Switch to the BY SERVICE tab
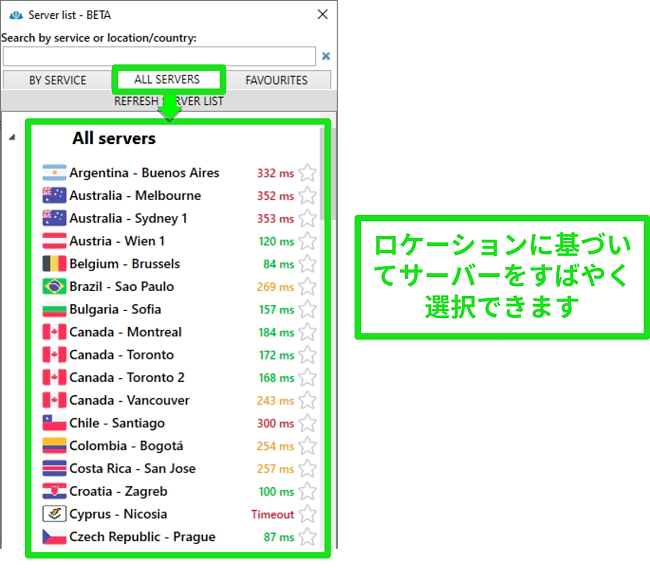The width and height of the screenshot is (650, 568). click(57, 80)
